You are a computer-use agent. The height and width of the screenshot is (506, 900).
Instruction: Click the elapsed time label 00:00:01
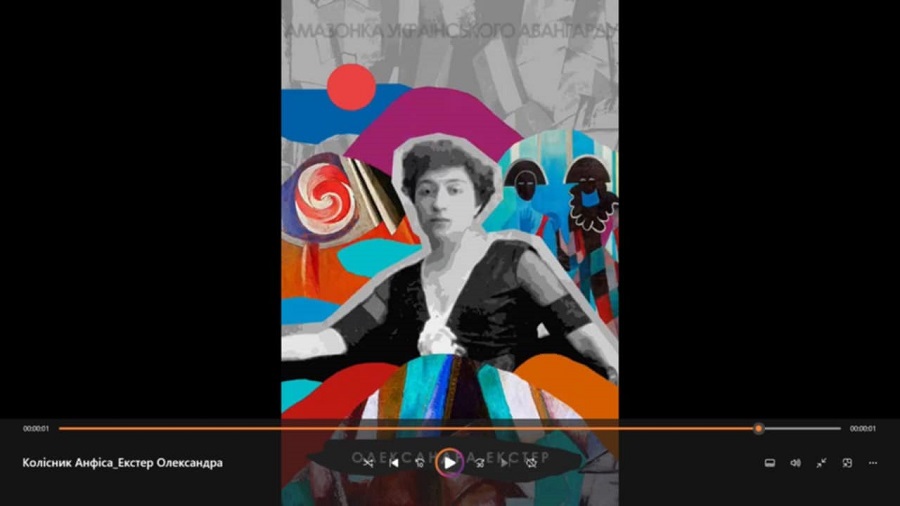(x=36, y=429)
